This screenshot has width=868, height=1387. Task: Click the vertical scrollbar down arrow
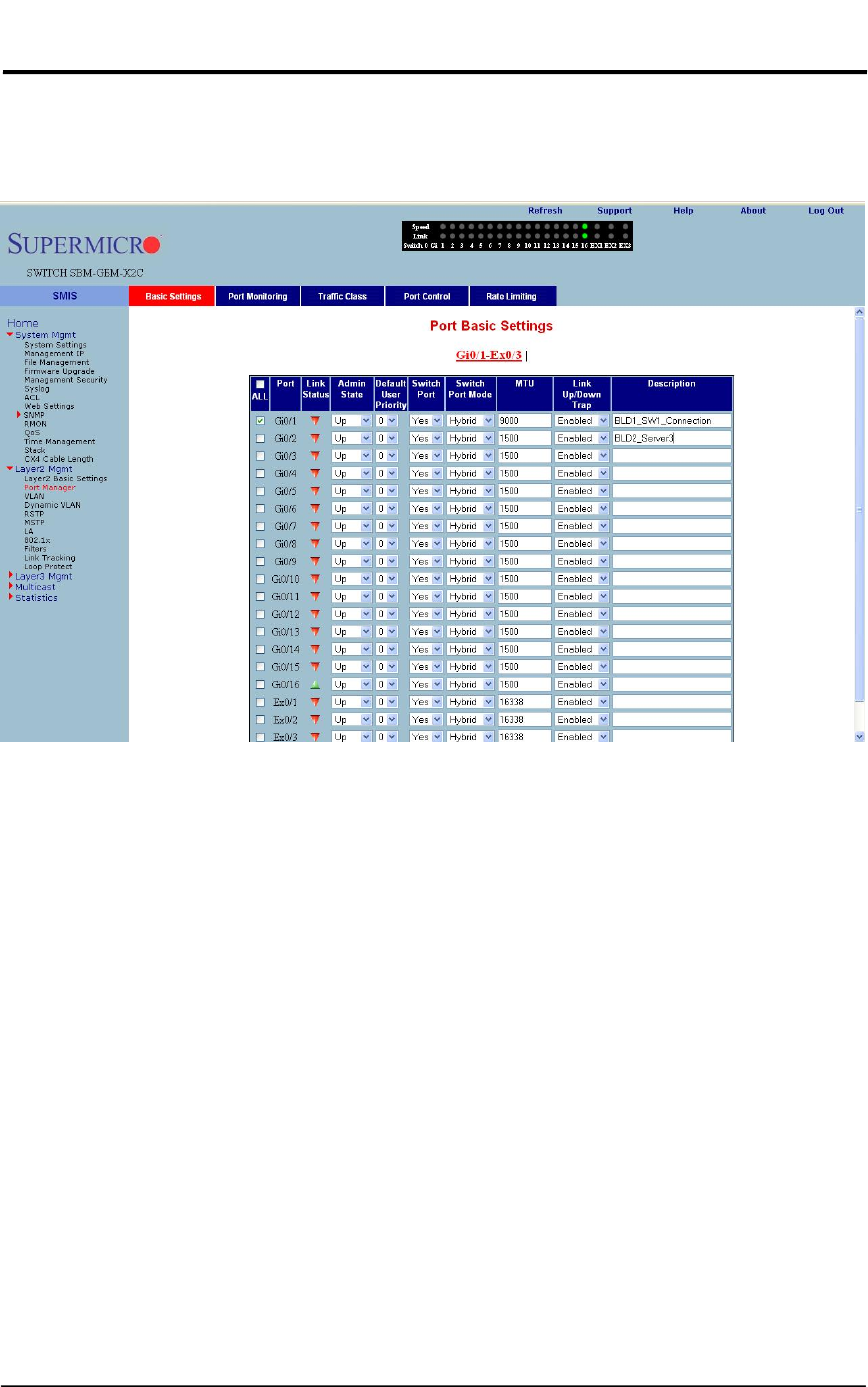point(859,735)
